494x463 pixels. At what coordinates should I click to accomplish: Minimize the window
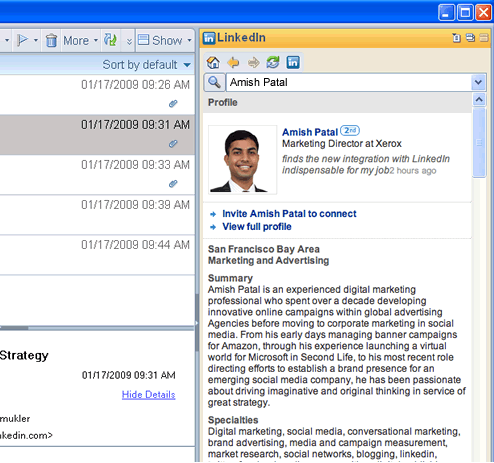point(446,13)
